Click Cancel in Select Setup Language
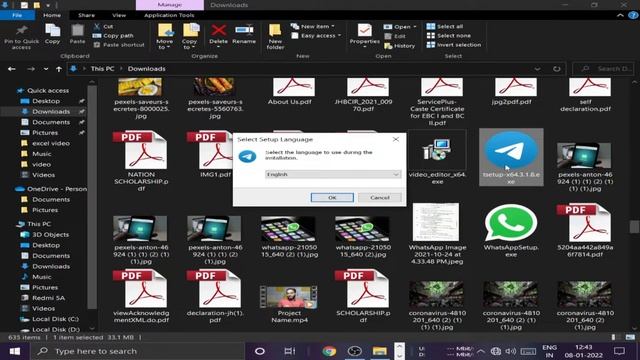Image resolution: width=640 pixels, height=360 pixels. click(x=380, y=198)
